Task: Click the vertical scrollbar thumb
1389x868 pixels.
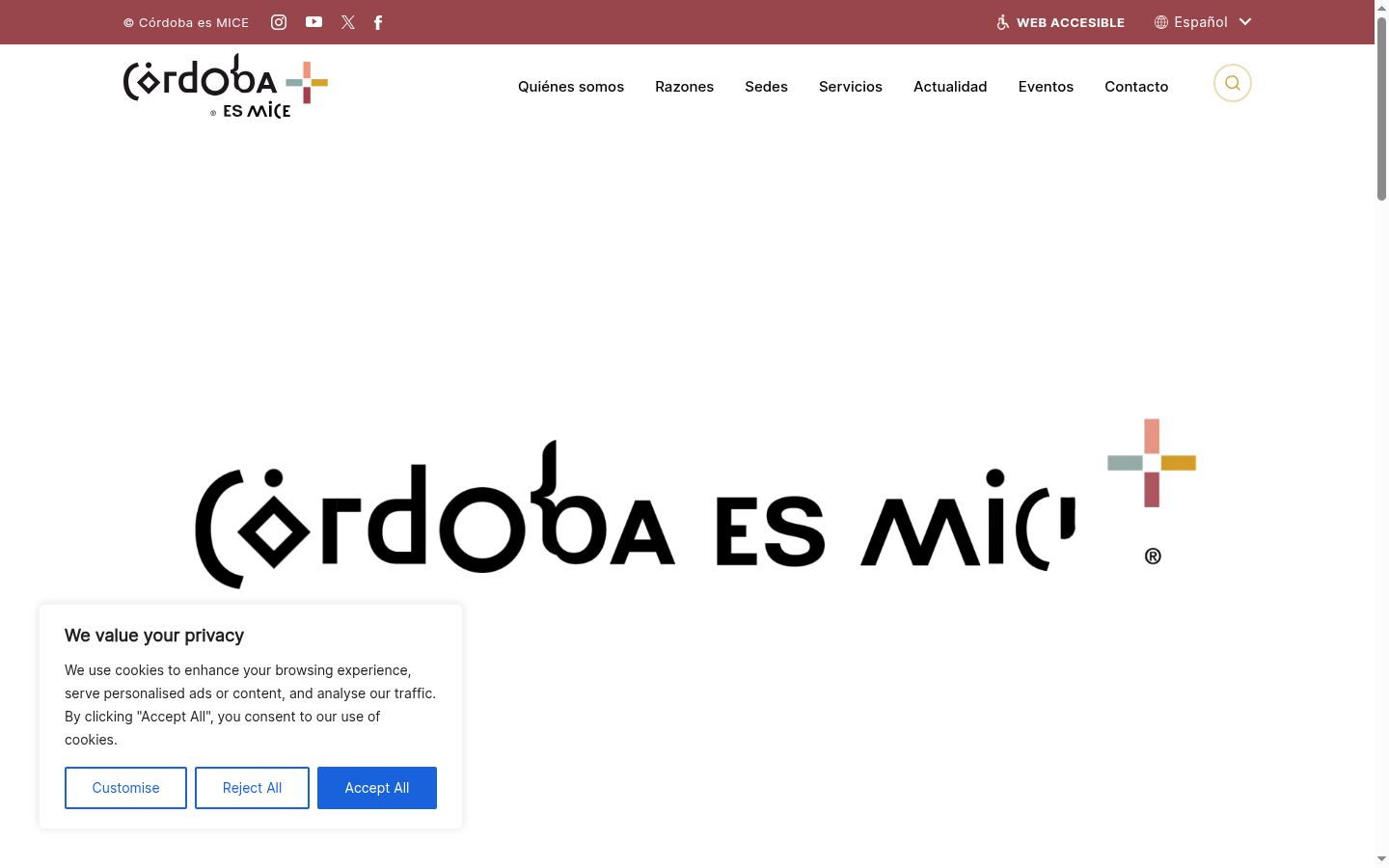Action: (1381, 109)
